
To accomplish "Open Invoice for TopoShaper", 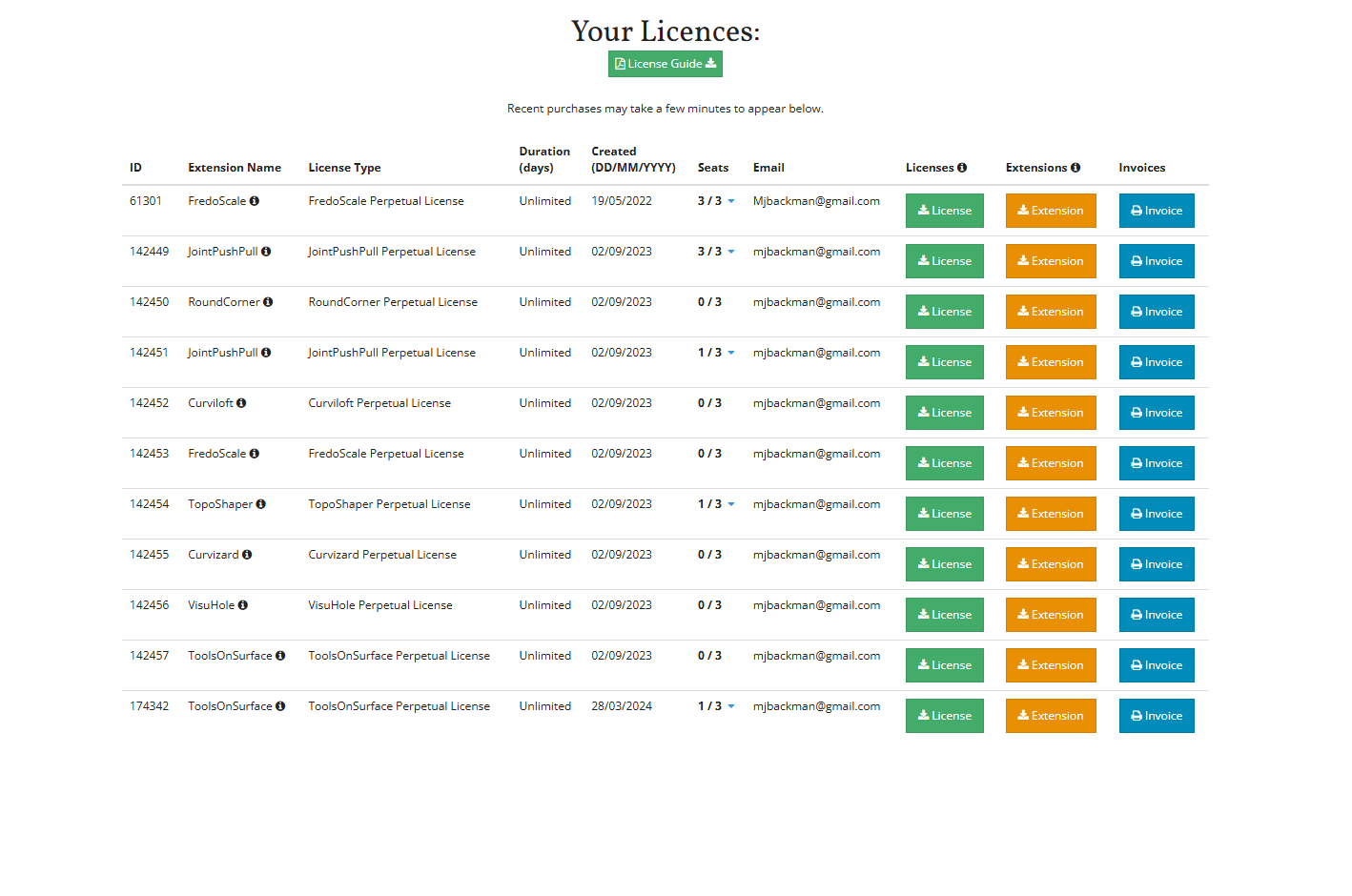I will tap(1157, 514).
